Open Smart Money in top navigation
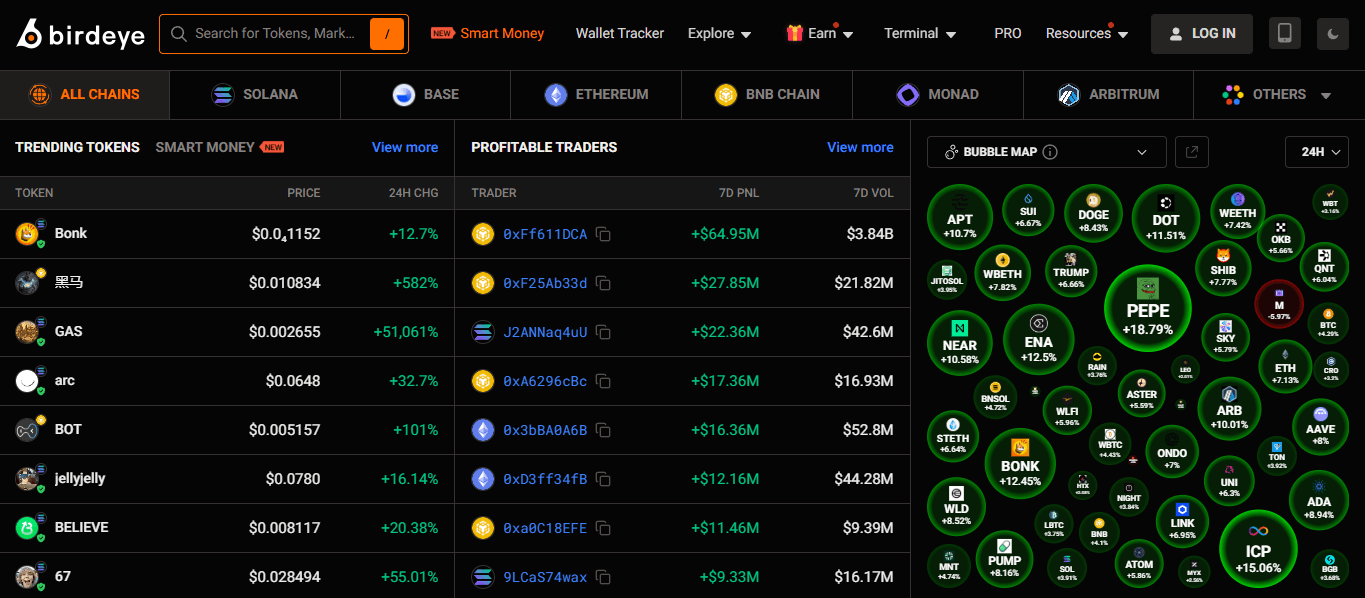 [488, 34]
